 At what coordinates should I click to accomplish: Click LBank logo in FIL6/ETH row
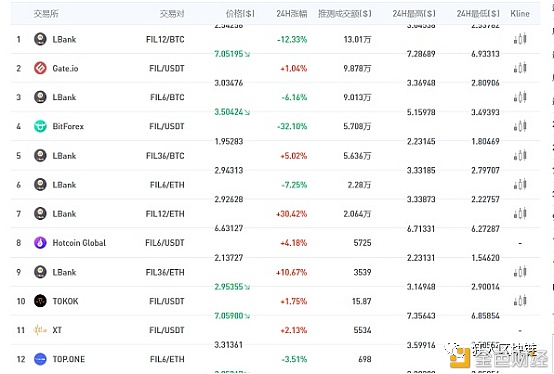(x=40, y=184)
